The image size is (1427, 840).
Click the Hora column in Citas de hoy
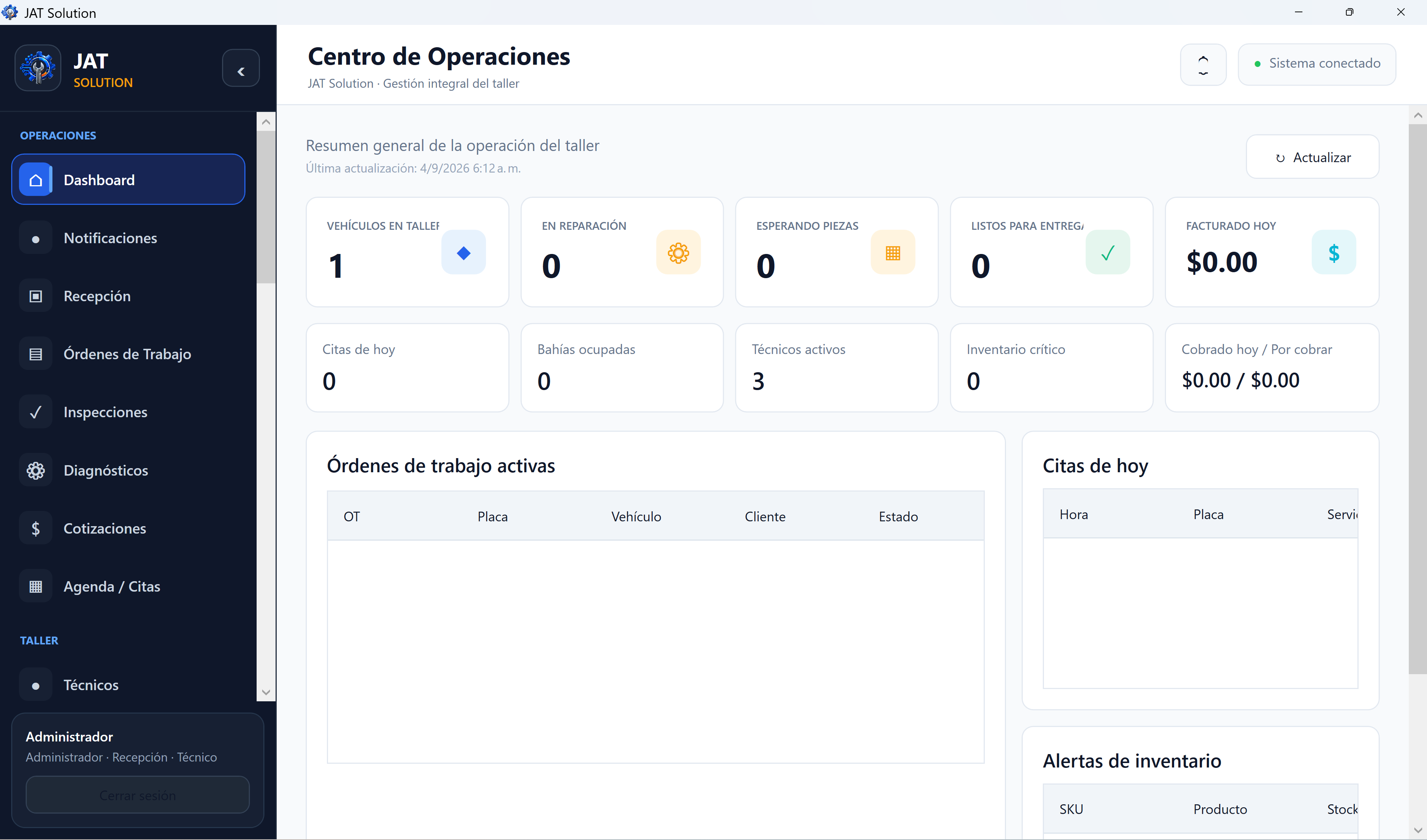tap(1074, 515)
